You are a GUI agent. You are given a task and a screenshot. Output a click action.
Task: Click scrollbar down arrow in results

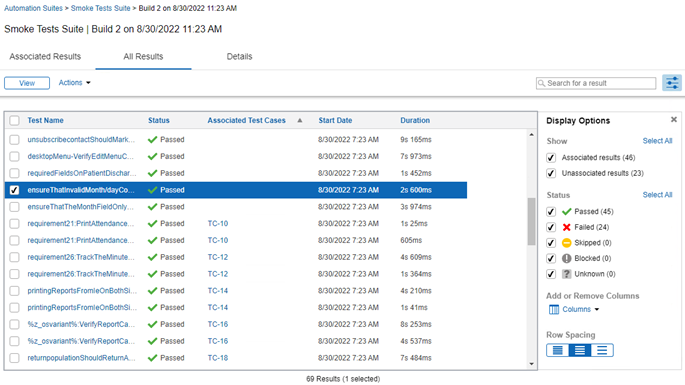(x=531, y=364)
